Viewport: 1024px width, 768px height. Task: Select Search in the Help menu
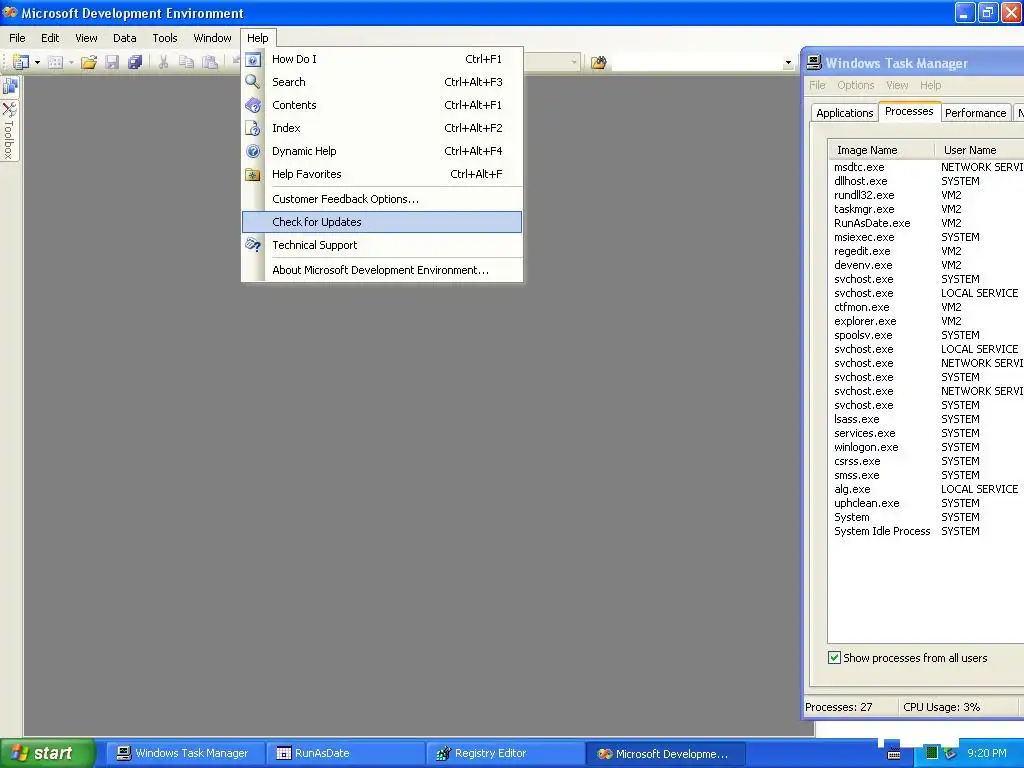(382, 82)
